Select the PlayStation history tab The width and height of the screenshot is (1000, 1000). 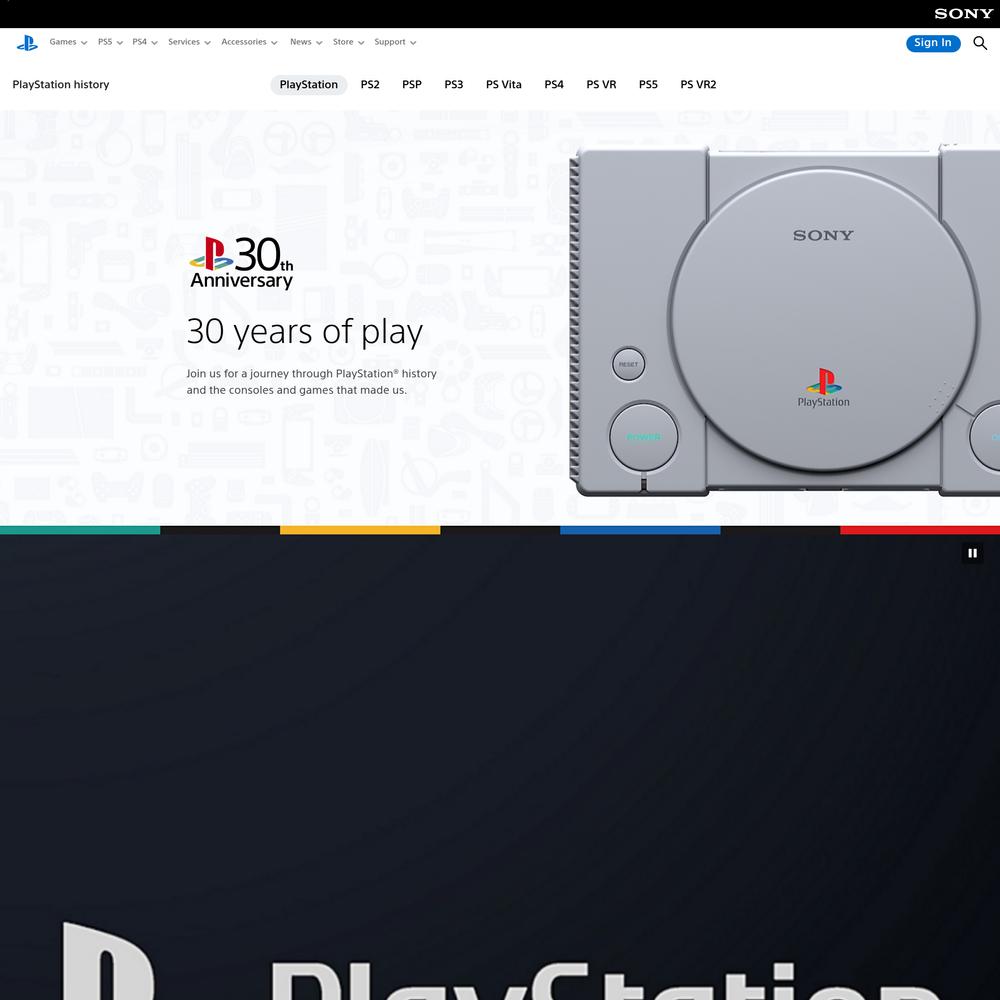pyautogui.click(x=309, y=85)
